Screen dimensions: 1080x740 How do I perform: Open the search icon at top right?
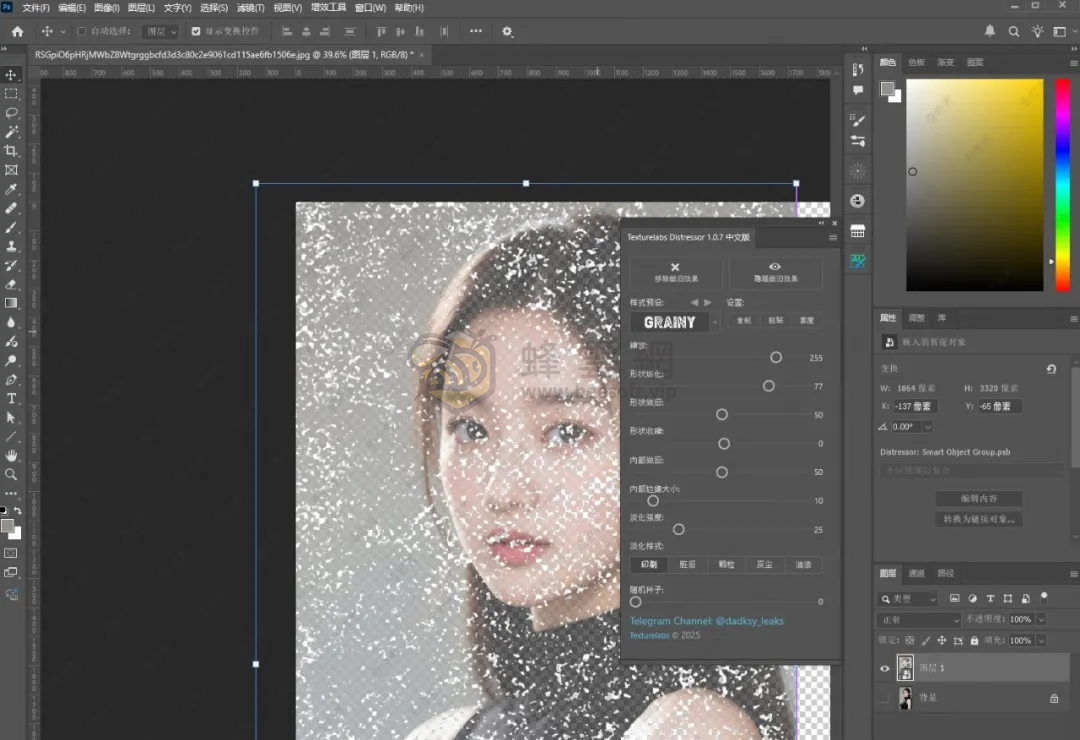[1014, 32]
